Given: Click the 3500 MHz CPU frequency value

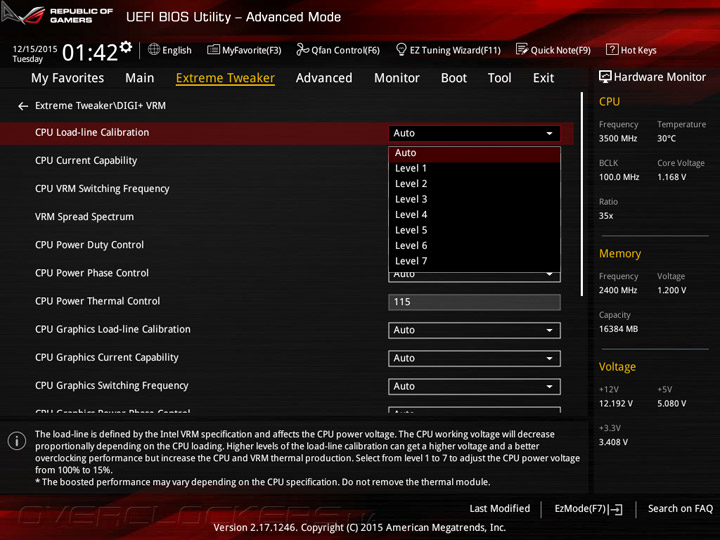Looking at the screenshot, I should (x=618, y=139).
